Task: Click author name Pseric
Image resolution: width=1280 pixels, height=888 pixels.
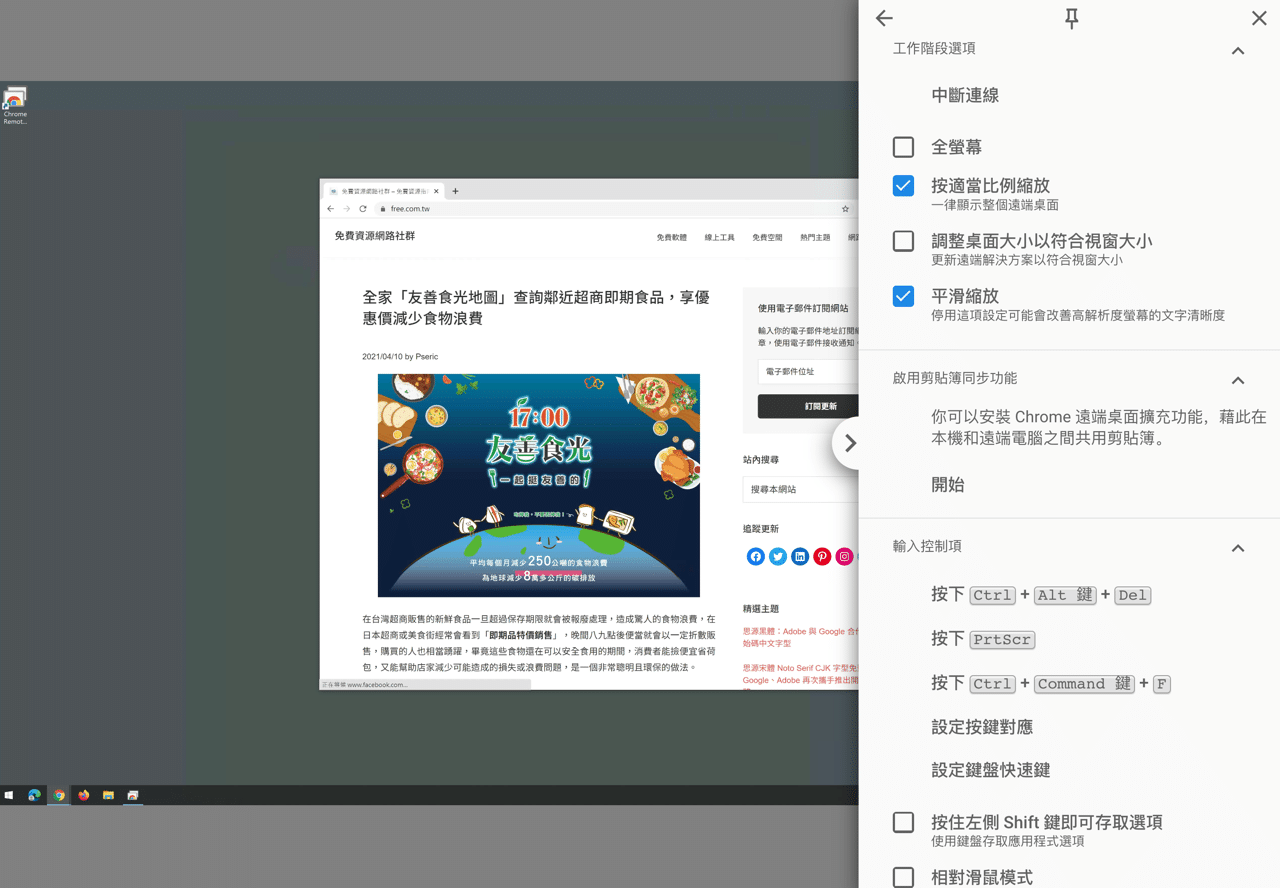Action: coord(427,357)
